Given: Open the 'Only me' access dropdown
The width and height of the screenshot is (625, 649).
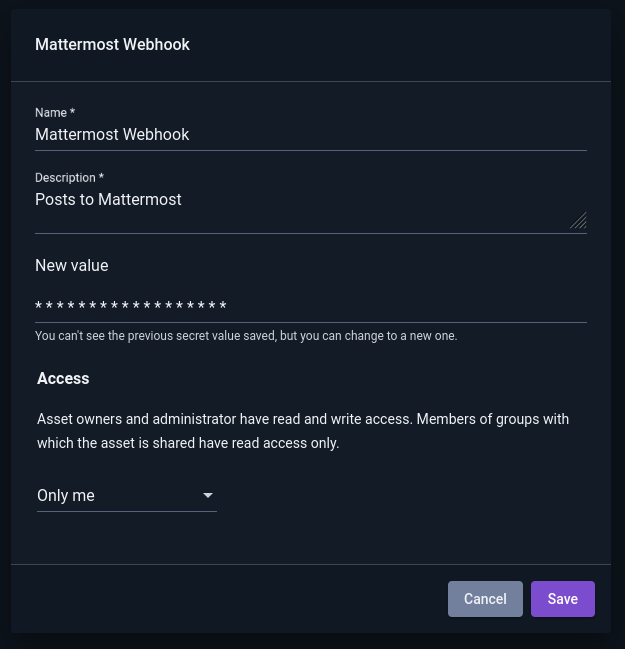Looking at the screenshot, I should [x=127, y=495].
